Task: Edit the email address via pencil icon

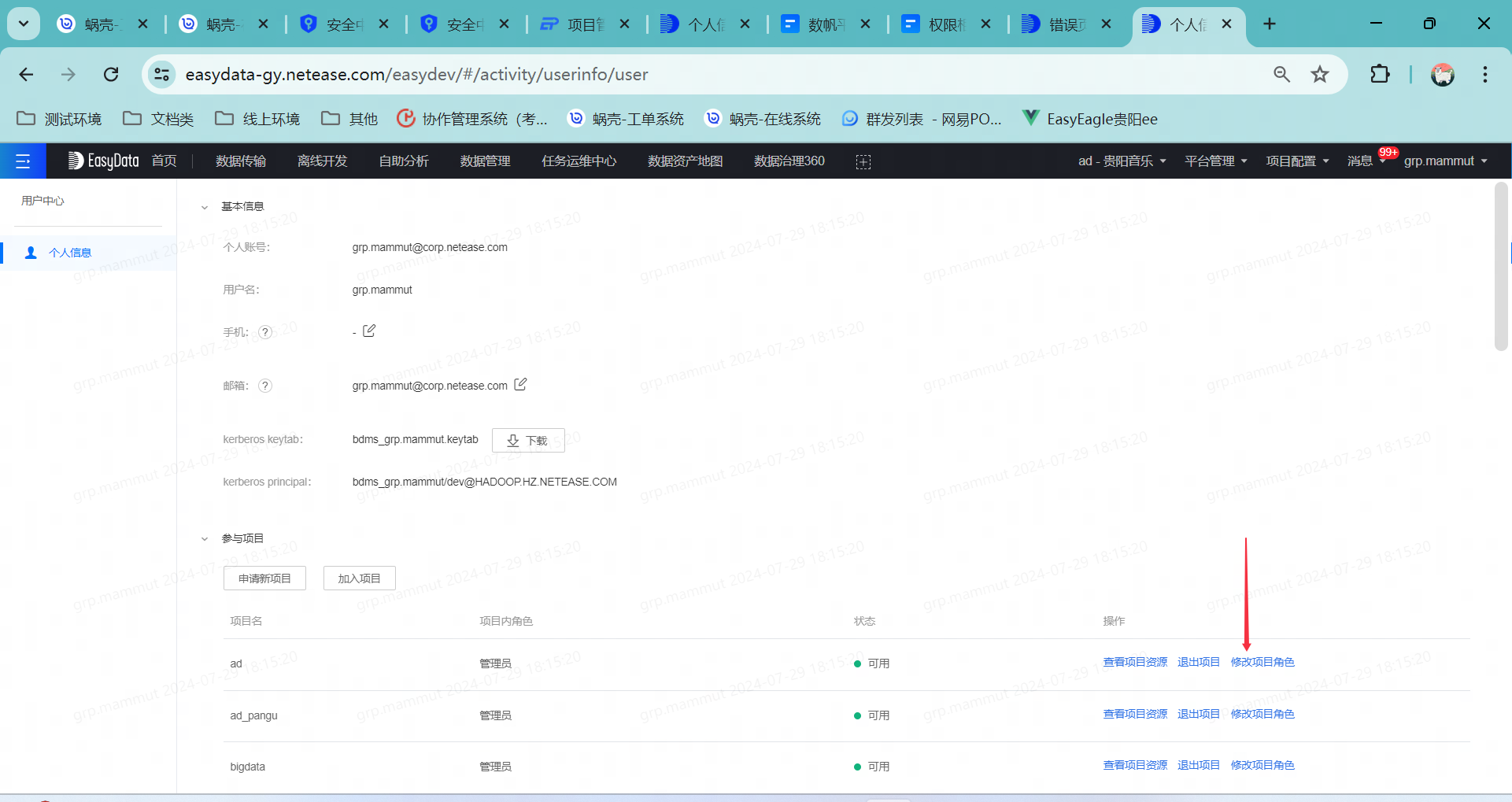Action: coord(520,385)
